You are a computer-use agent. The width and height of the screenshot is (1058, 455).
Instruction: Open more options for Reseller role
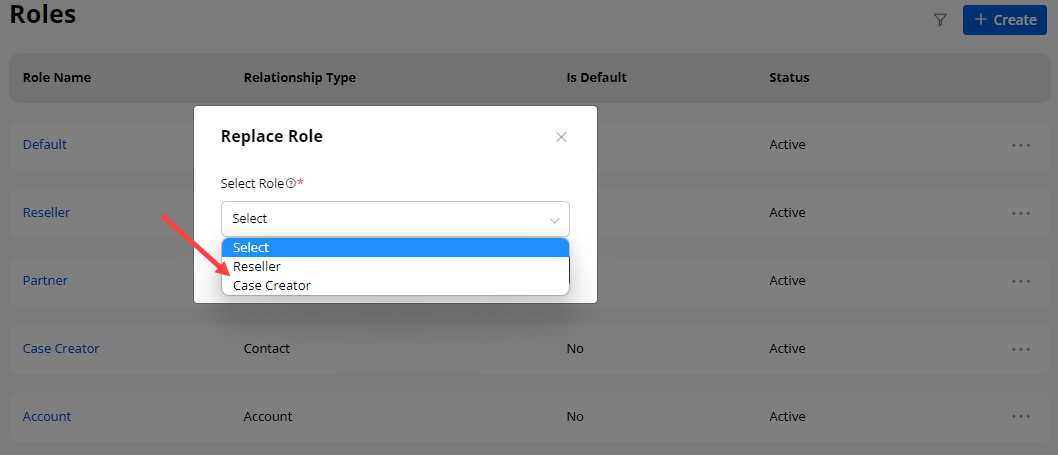click(x=1020, y=213)
